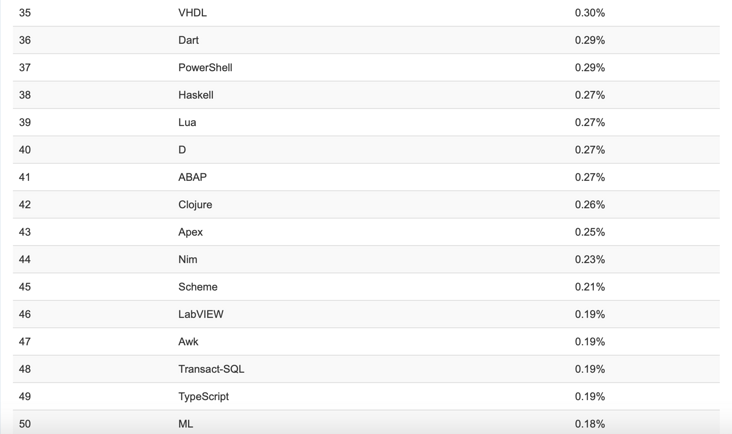Click the Dart row label
This screenshot has height=434, width=732.
(x=188, y=40)
